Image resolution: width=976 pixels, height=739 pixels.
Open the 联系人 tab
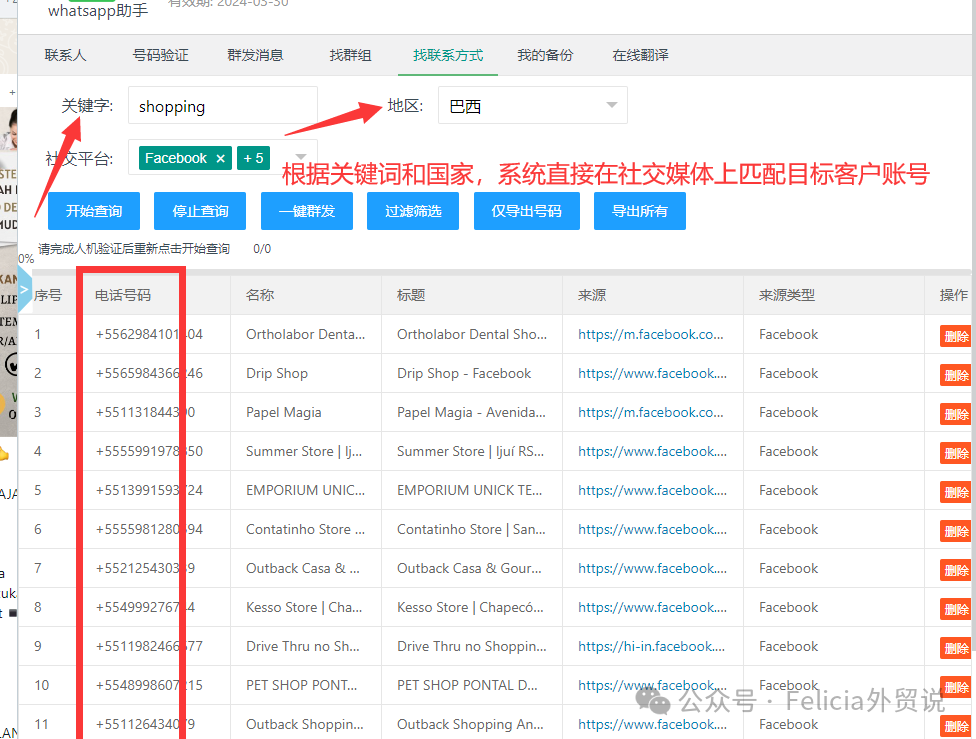pyautogui.click(x=65, y=55)
